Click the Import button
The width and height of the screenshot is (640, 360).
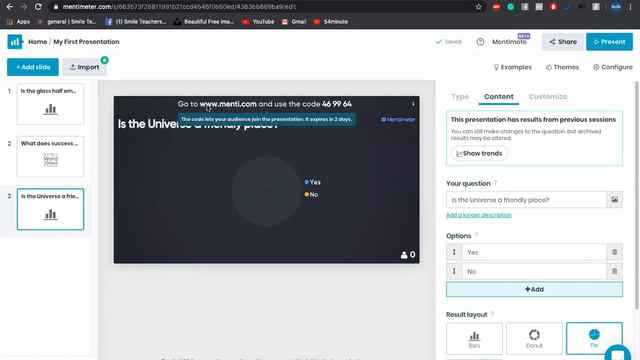pos(84,67)
